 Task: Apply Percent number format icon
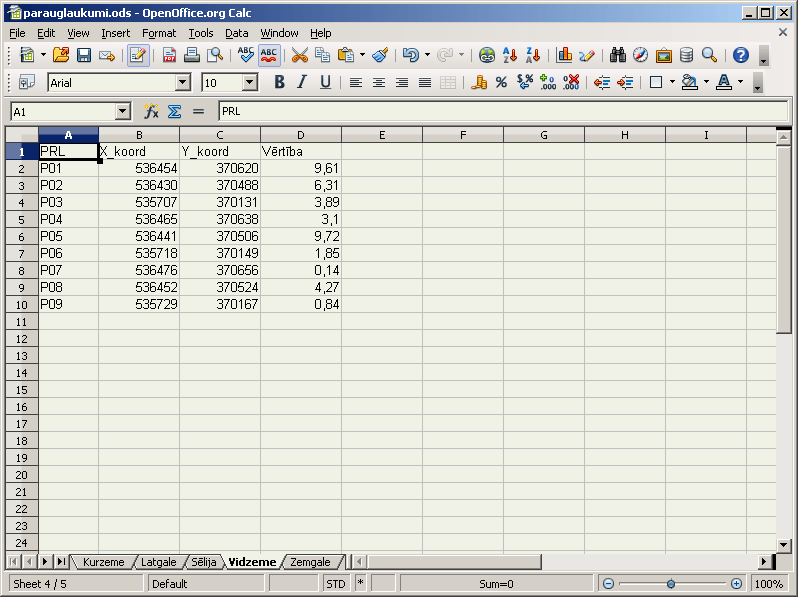501,82
